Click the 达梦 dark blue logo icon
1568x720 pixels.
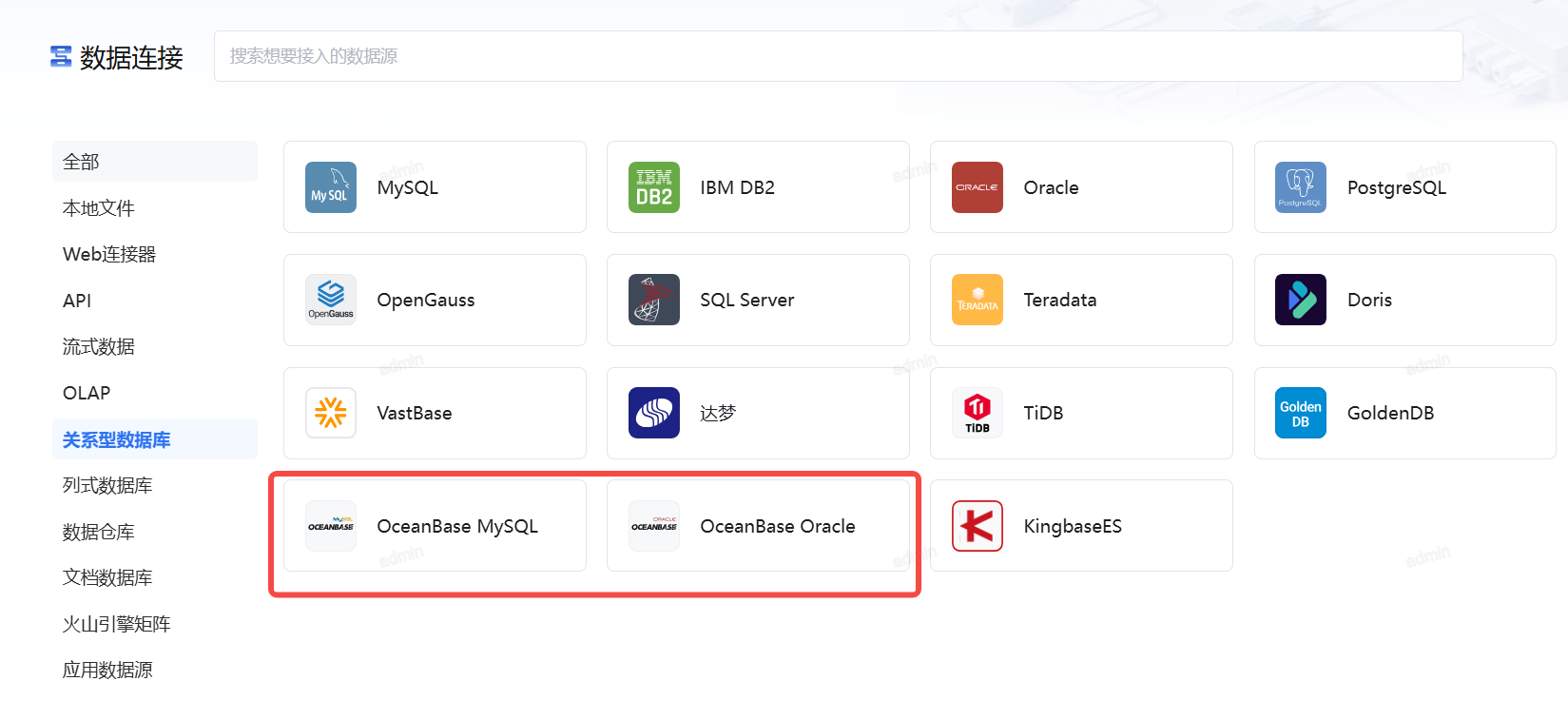[654, 413]
